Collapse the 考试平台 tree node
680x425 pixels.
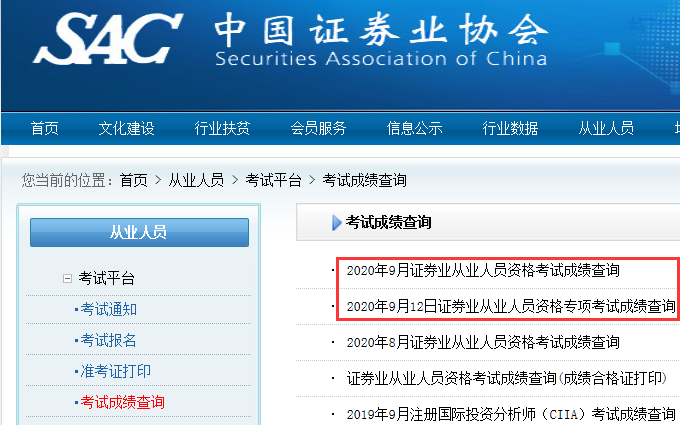coord(68,279)
